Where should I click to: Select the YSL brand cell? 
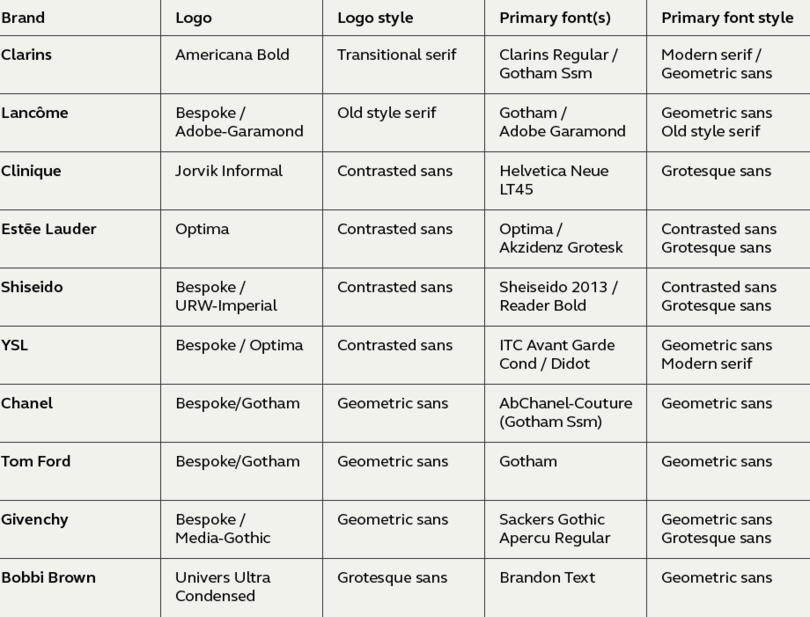click(80, 355)
